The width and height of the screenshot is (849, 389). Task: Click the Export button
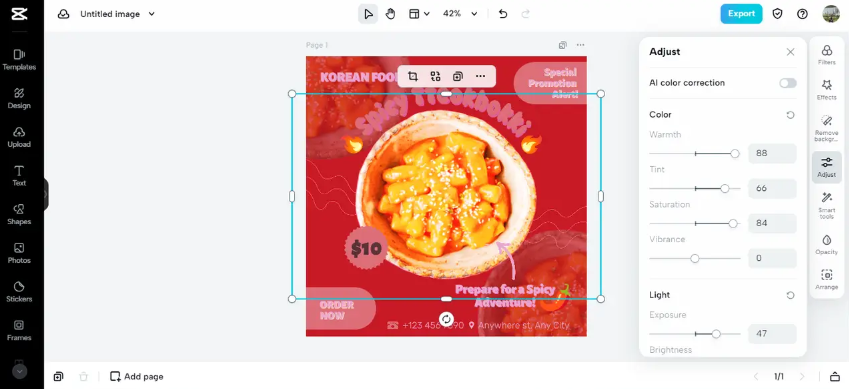741,14
